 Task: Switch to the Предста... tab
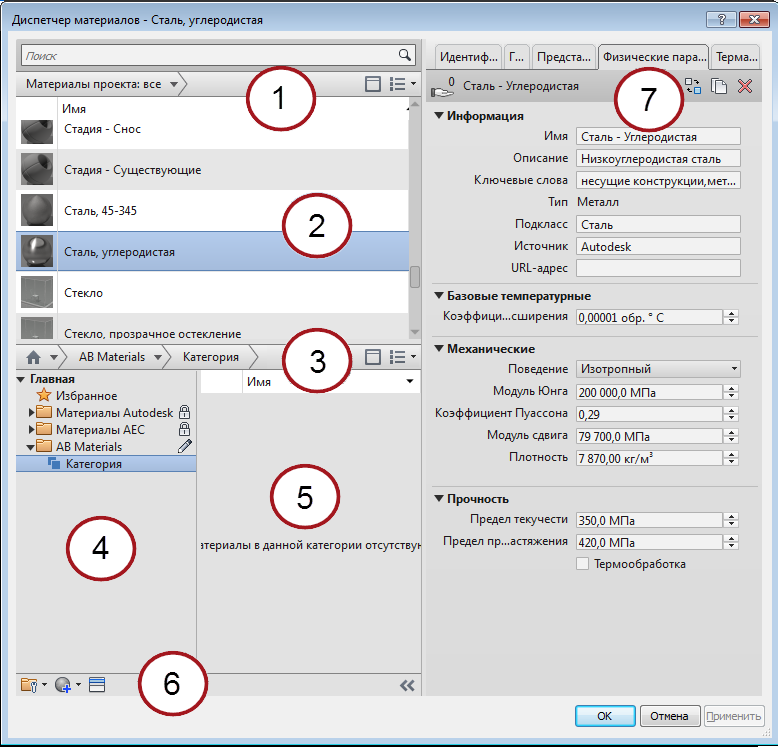tap(564, 57)
